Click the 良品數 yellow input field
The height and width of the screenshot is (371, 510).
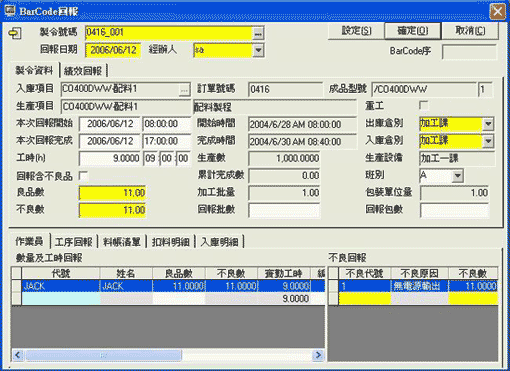(112, 193)
